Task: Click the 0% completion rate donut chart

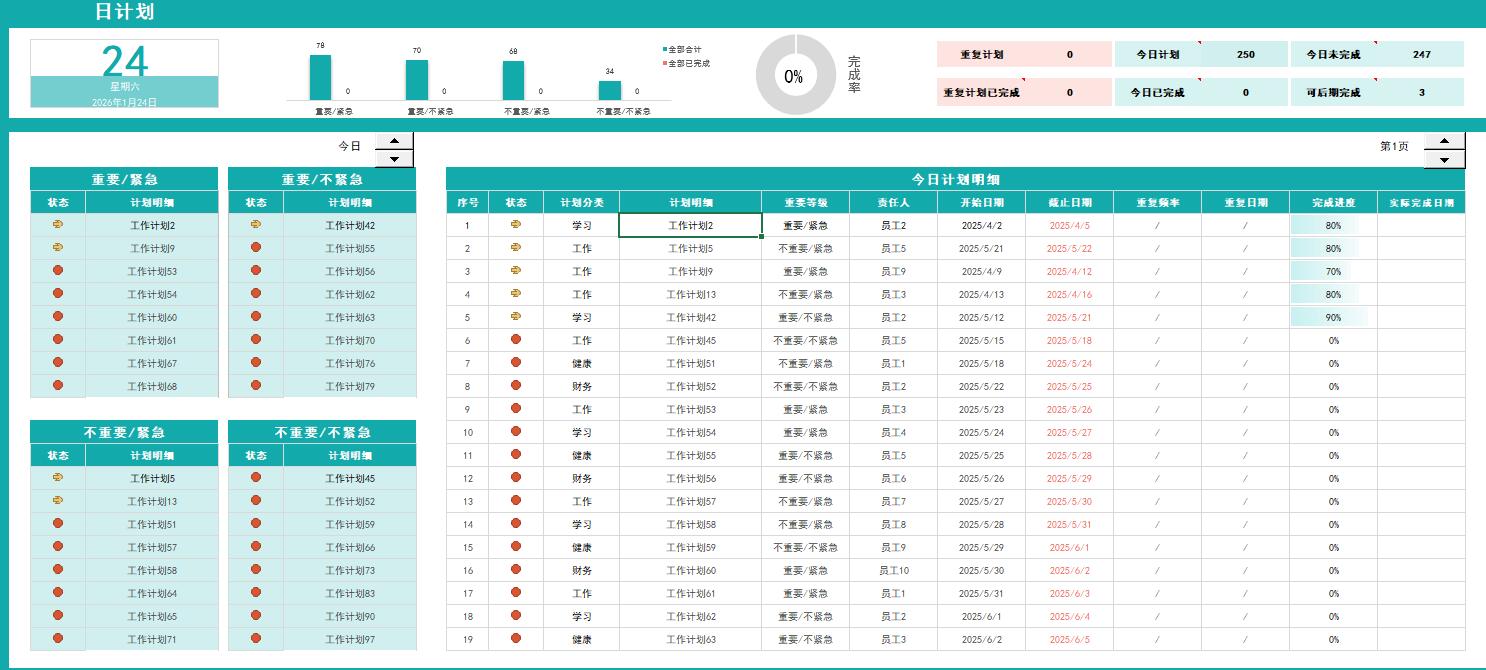Action: coord(793,76)
